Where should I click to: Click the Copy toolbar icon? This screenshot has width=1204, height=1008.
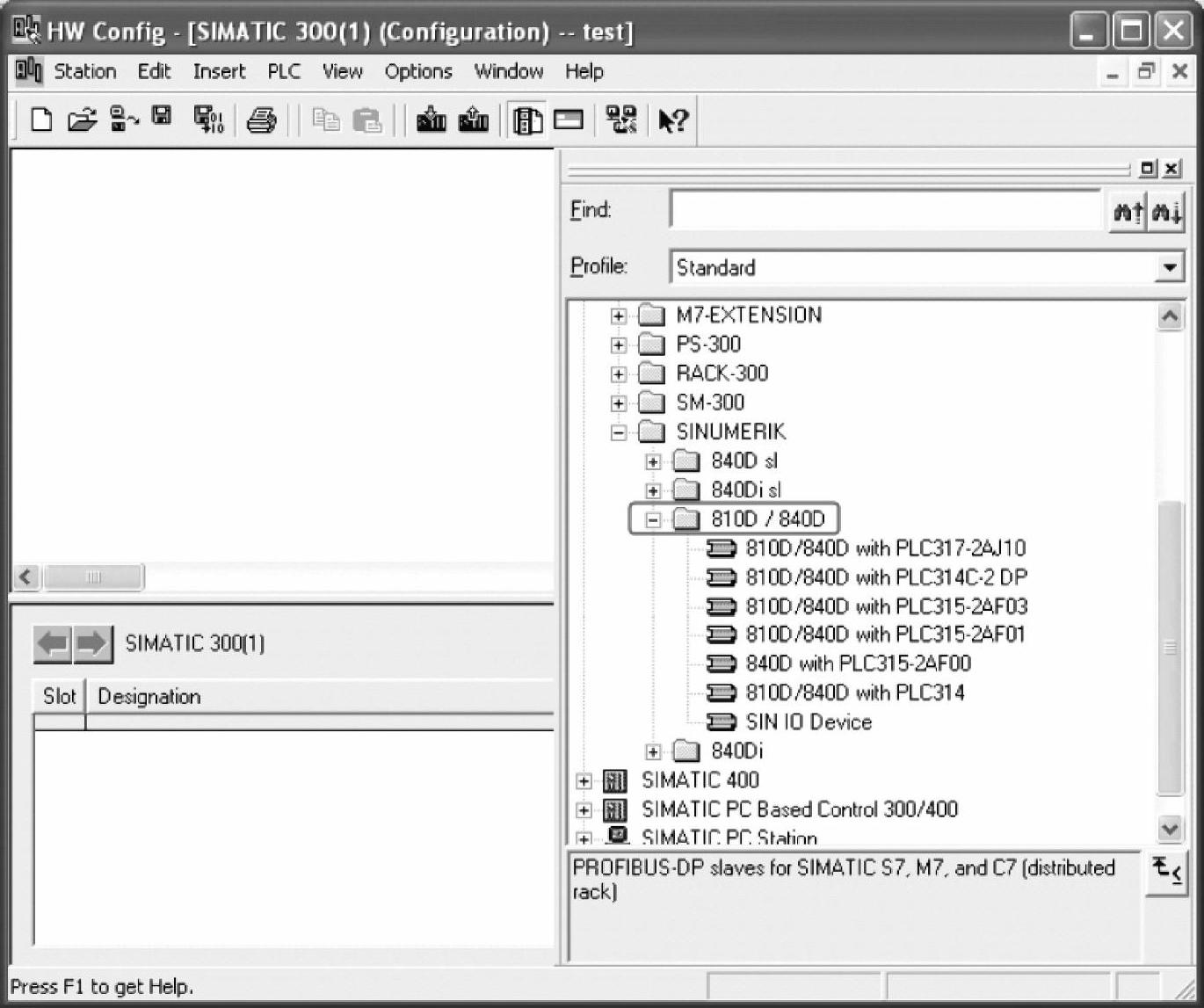326,120
